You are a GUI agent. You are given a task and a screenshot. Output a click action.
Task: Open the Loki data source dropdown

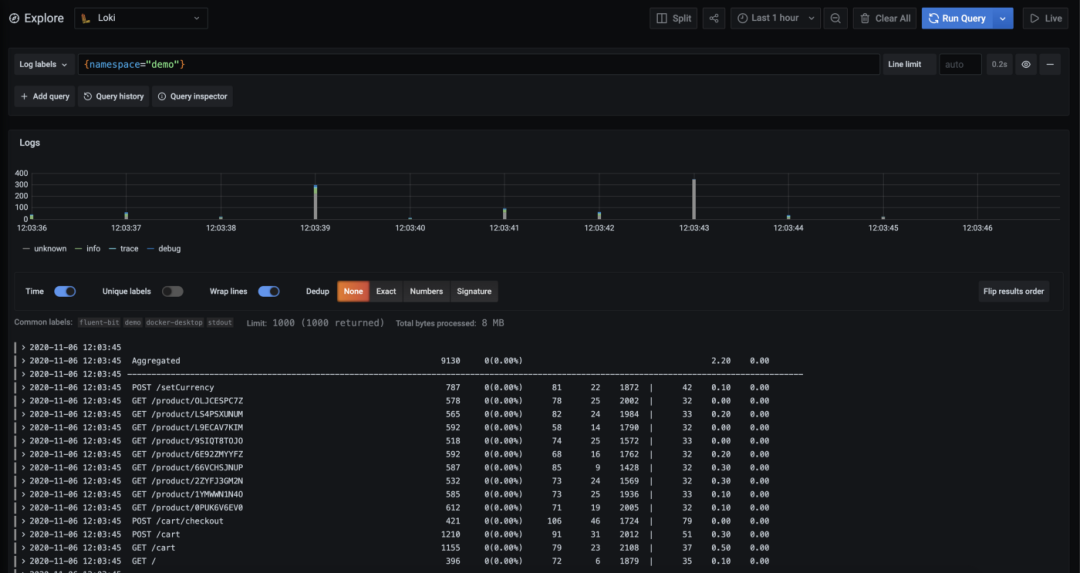141,18
